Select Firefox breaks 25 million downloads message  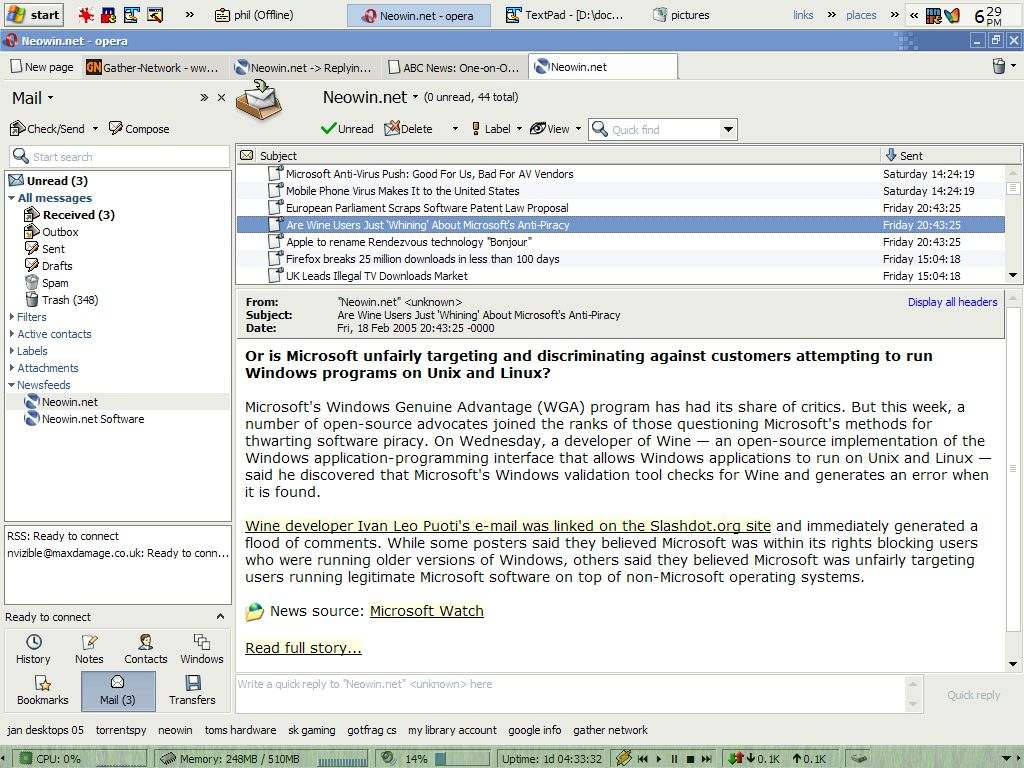coord(620,259)
